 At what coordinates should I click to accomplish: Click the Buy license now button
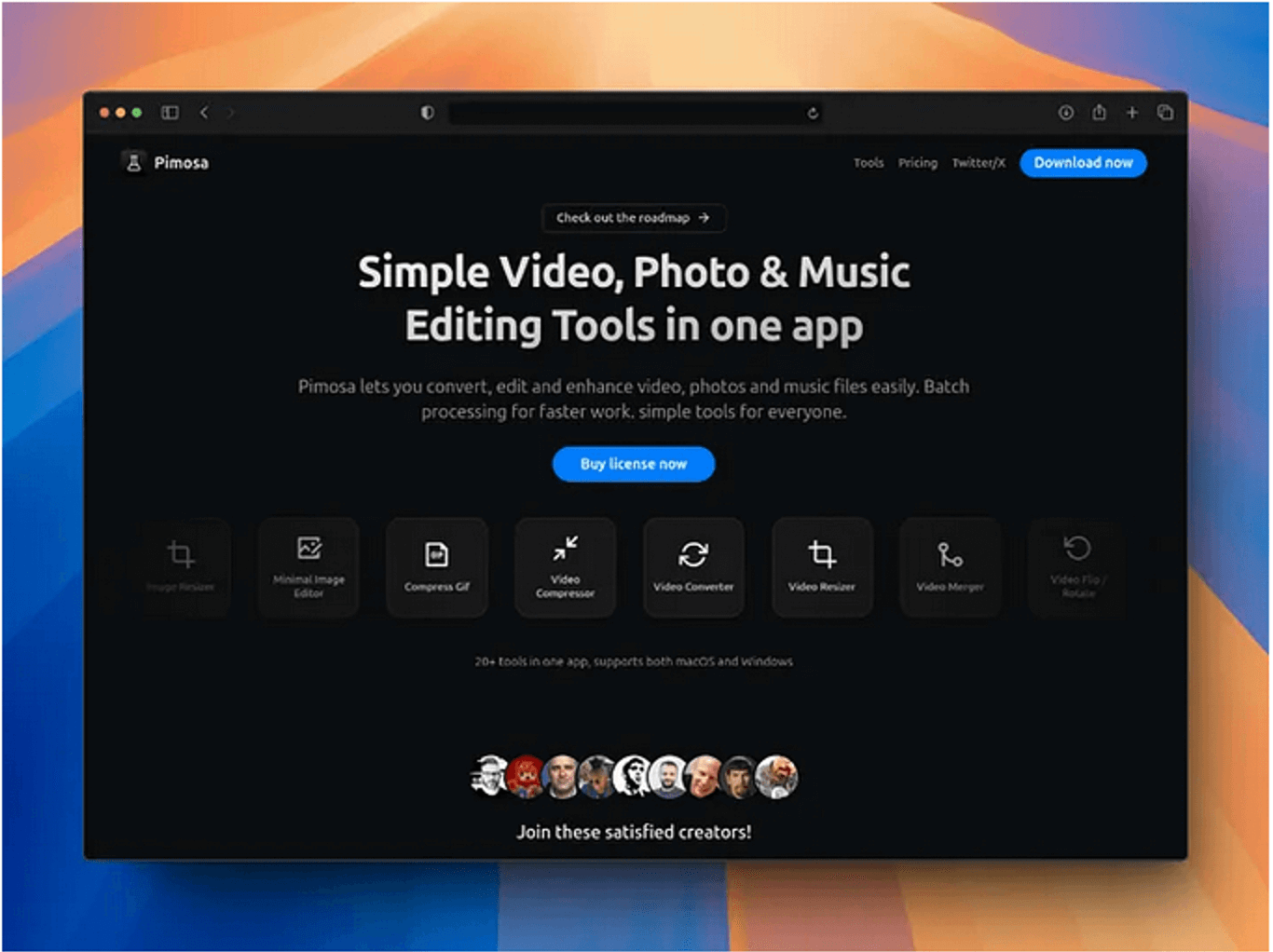(x=634, y=464)
